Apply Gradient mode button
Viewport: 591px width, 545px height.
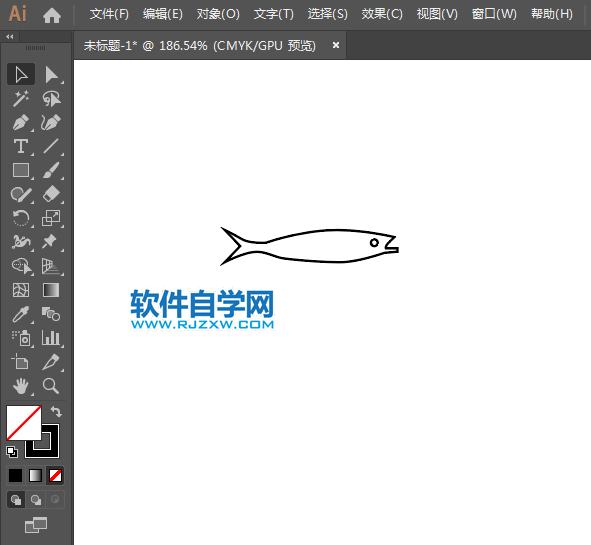35,476
